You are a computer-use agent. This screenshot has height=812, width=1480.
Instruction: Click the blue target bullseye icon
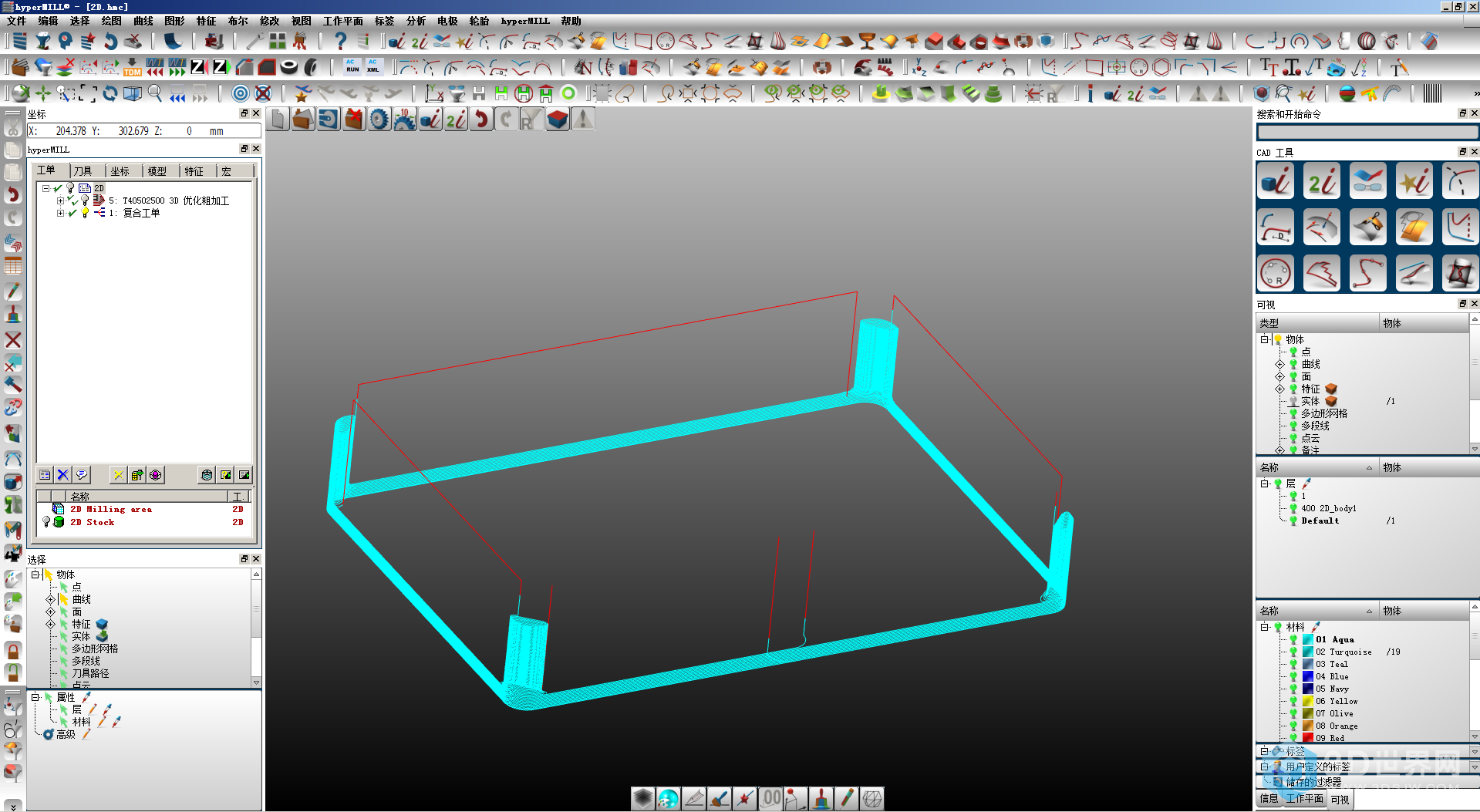coord(241,93)
